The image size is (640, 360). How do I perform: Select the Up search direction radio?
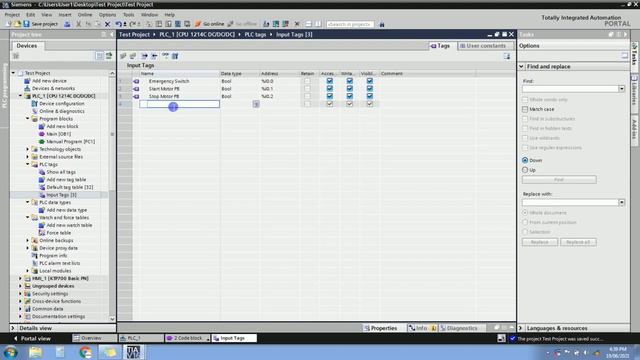tap(525, 170)
